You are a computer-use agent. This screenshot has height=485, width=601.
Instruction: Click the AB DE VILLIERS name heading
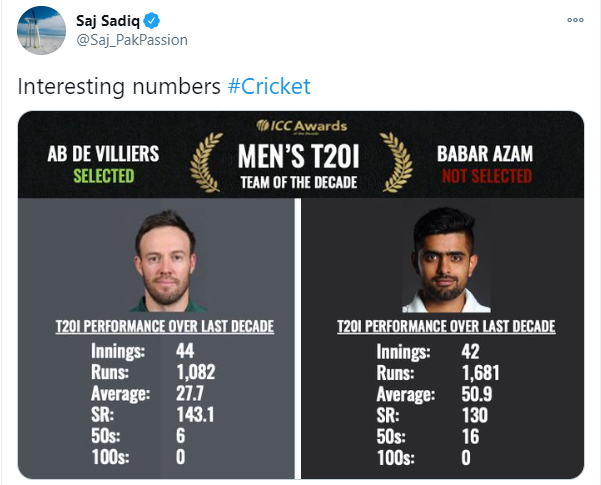tap(105, 155)
